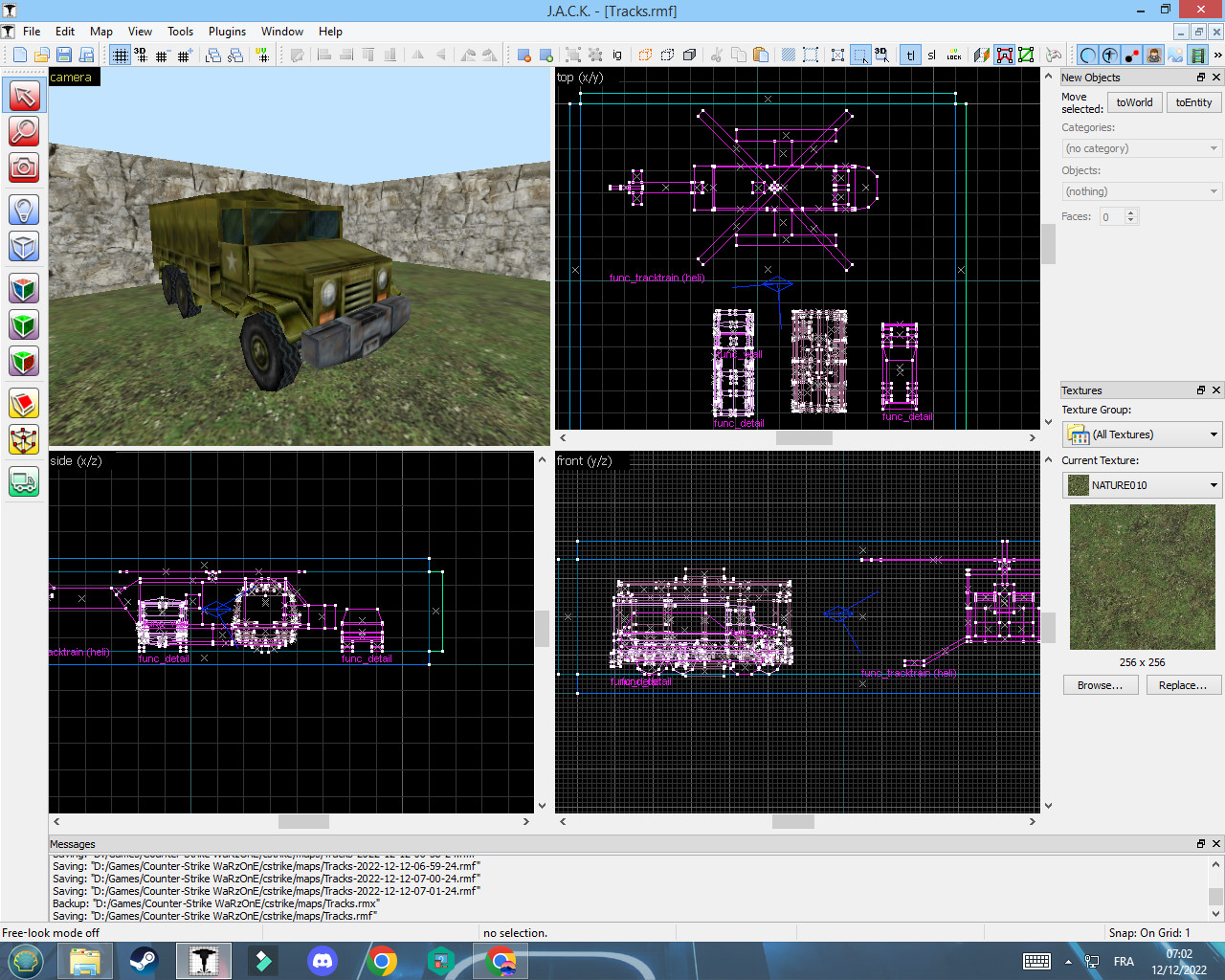Click the toEntity button in New Objects
This screenshot has height=980, width=1225.
(1193, 101)
